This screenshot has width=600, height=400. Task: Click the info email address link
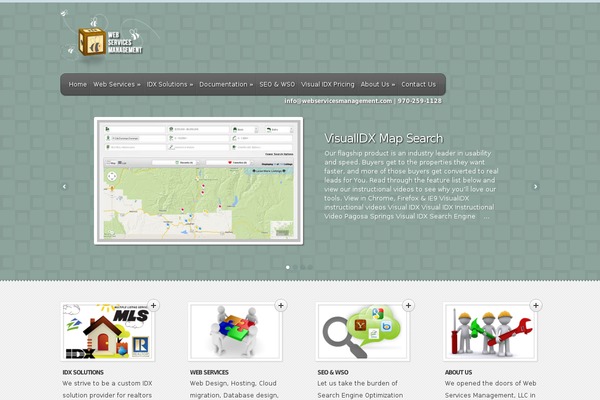338,101
